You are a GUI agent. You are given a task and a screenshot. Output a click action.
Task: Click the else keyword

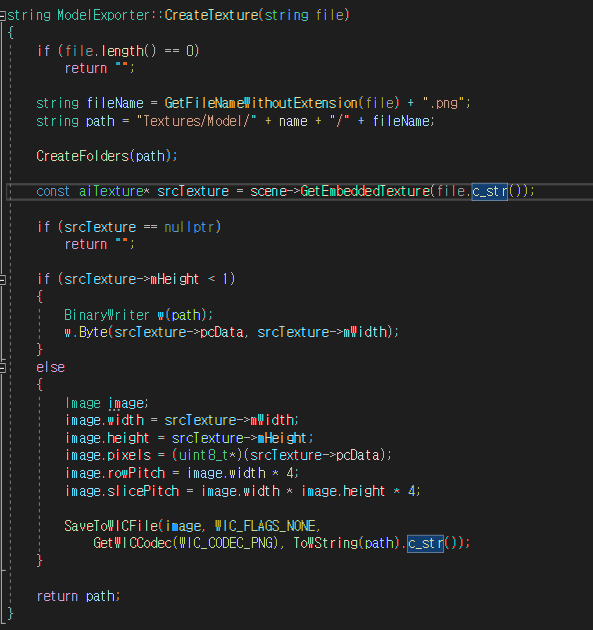(51, 367)
